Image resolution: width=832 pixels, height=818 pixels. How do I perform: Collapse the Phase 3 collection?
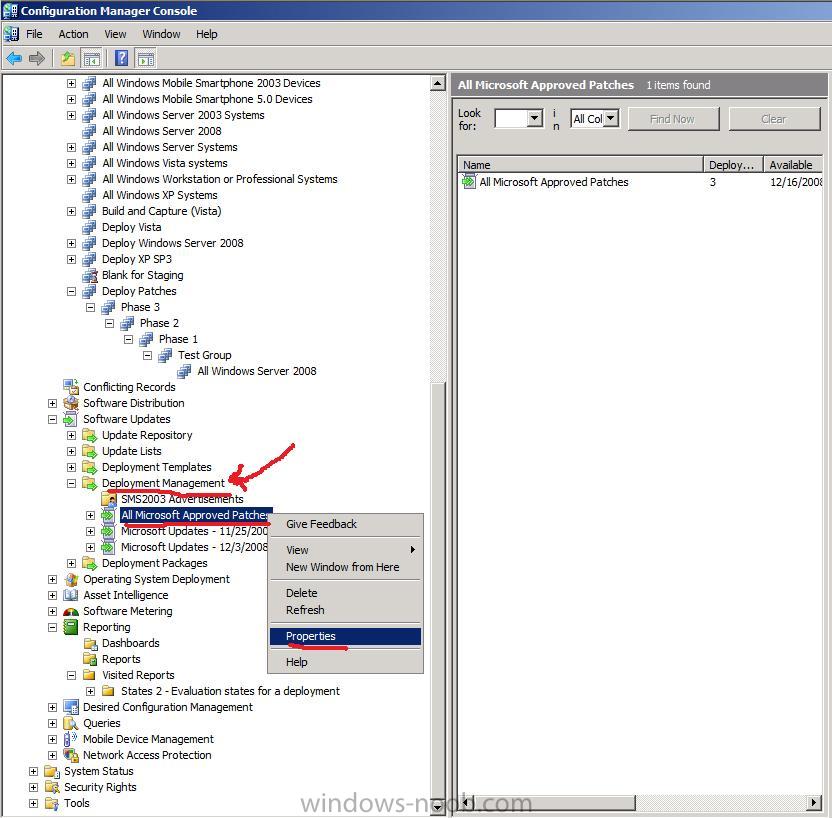(90, 307)
